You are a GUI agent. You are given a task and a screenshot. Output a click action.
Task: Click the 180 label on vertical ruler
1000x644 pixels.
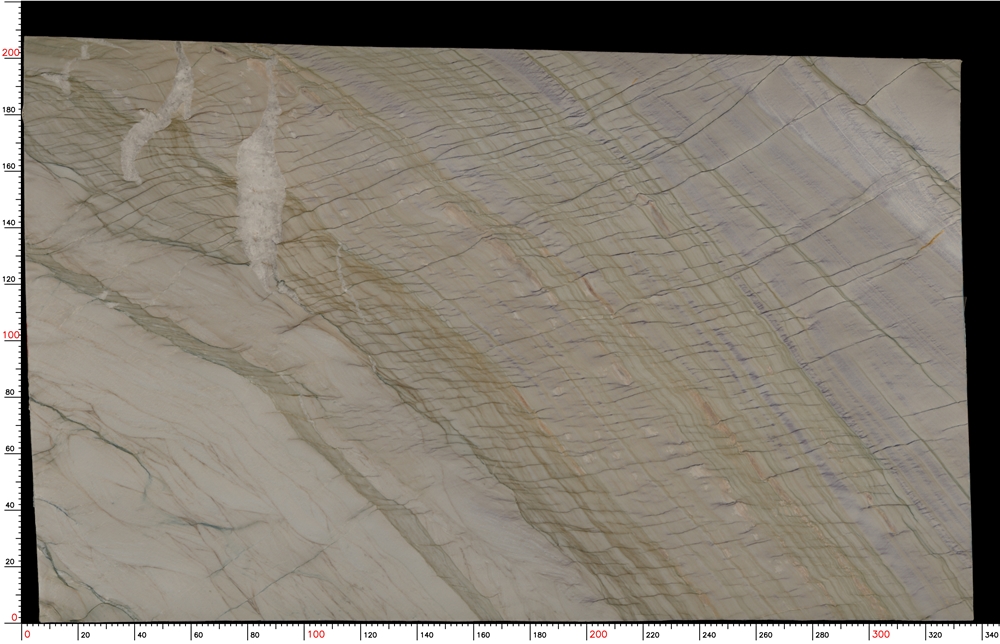9,110
